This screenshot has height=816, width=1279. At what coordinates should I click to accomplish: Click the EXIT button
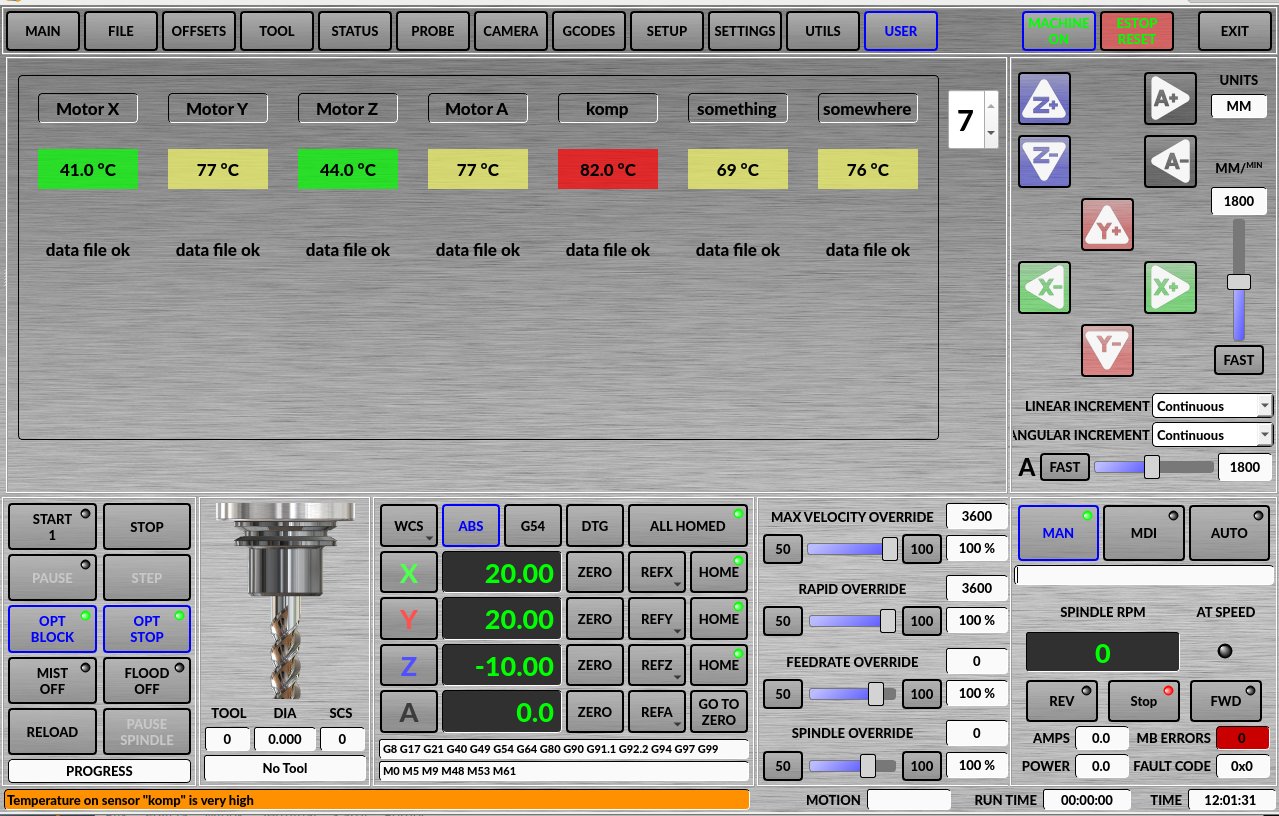pyautogui.click(x=1236, y=31)
